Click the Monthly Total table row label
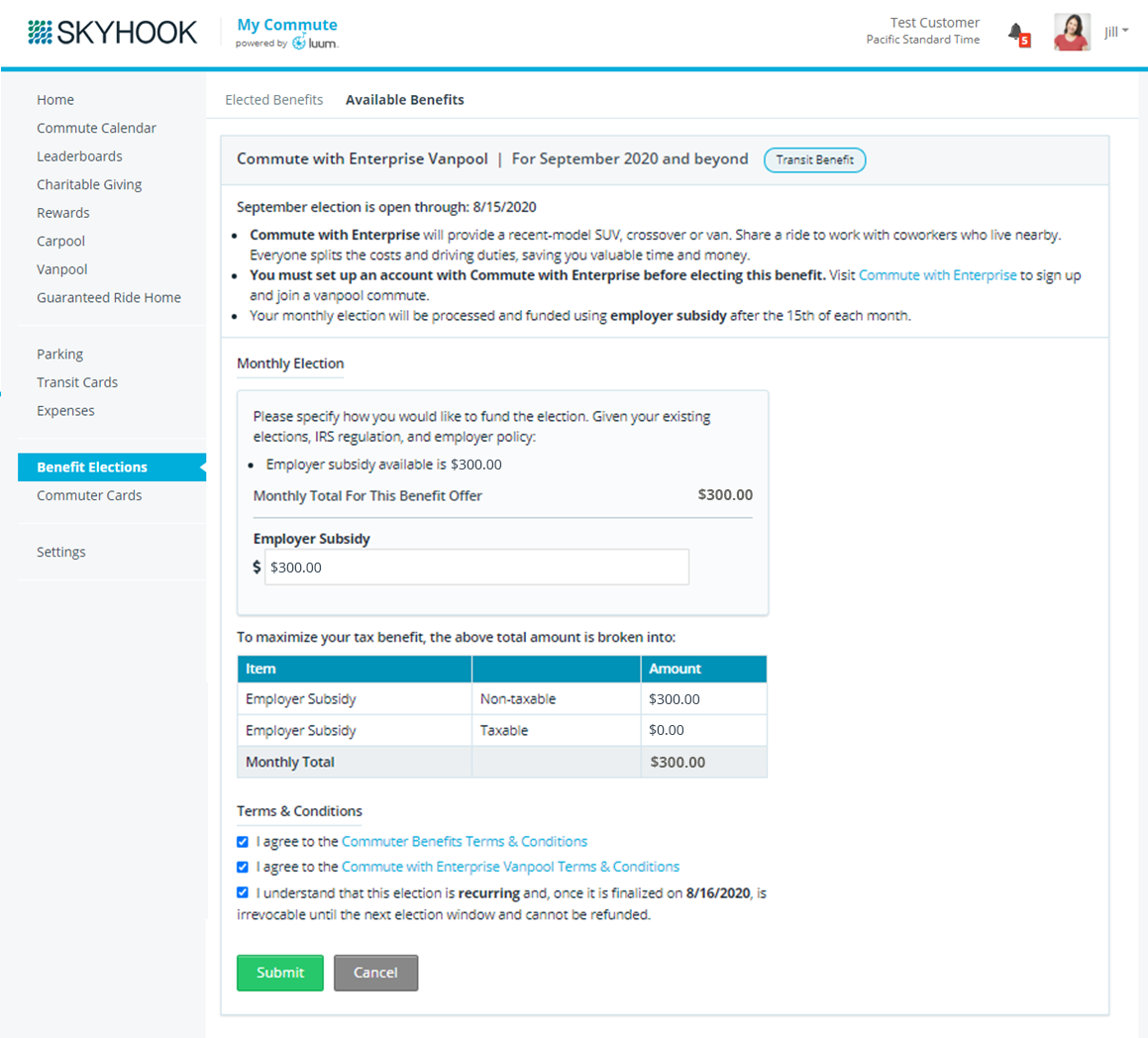The height and width of the screenshot is (1038, 1148). point(290,762)
